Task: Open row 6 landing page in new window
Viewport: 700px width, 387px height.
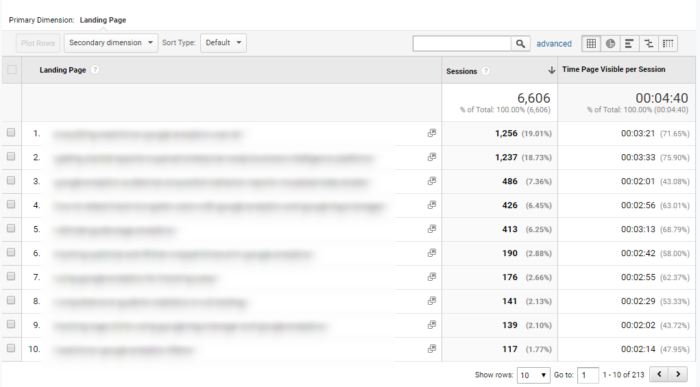Action: pyautogui.click(x=432, y=253)
